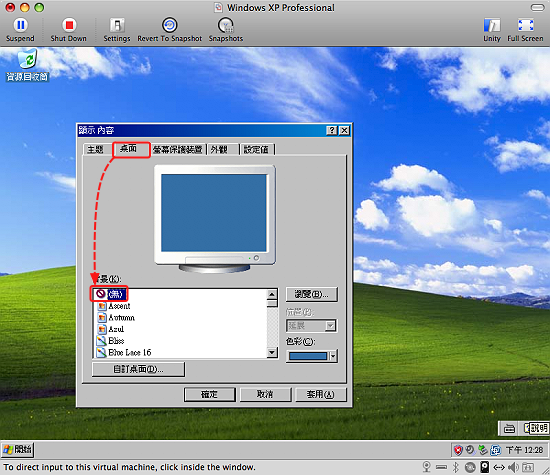This screenshot has height=475, width=550.
Task: Click the red security shield tray icon
Action: (x=458, y=450)
